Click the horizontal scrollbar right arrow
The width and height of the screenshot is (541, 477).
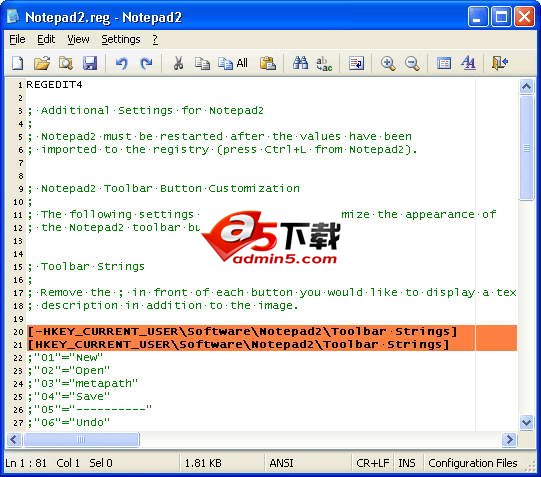coord(509,439)
